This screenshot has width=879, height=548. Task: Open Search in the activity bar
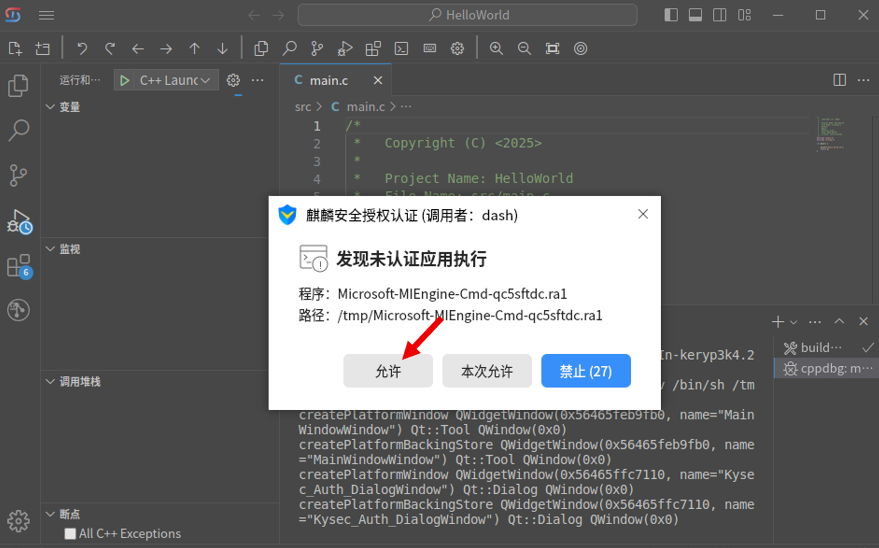tap(18, 130)
